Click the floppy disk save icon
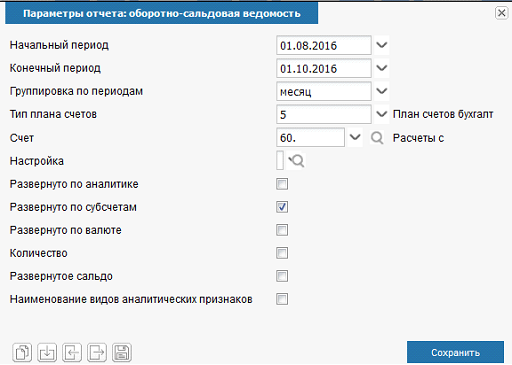Image resolution: width=512 pixels, height=365 pixels. (122, 352)
